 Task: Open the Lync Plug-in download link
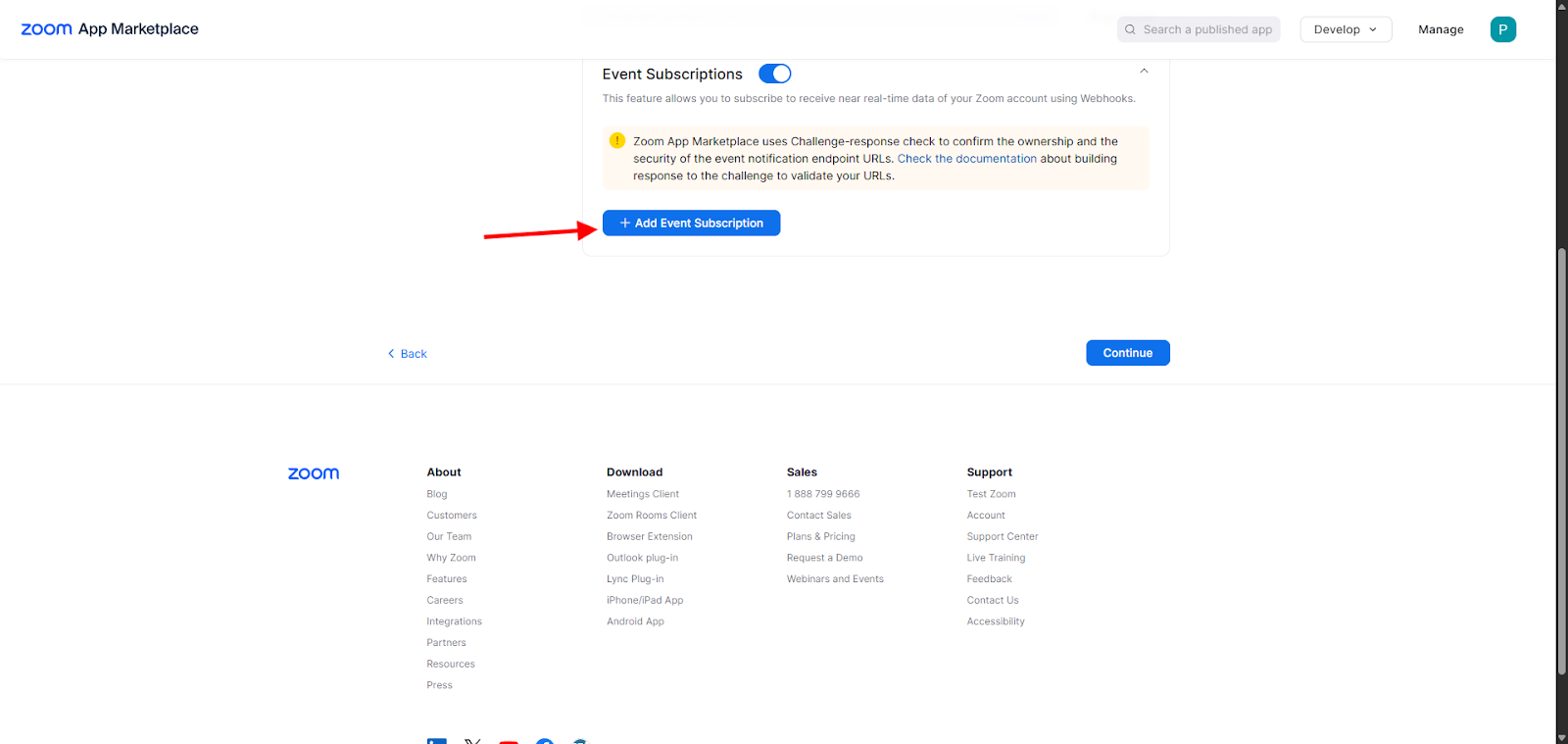(x=635, y=579)
